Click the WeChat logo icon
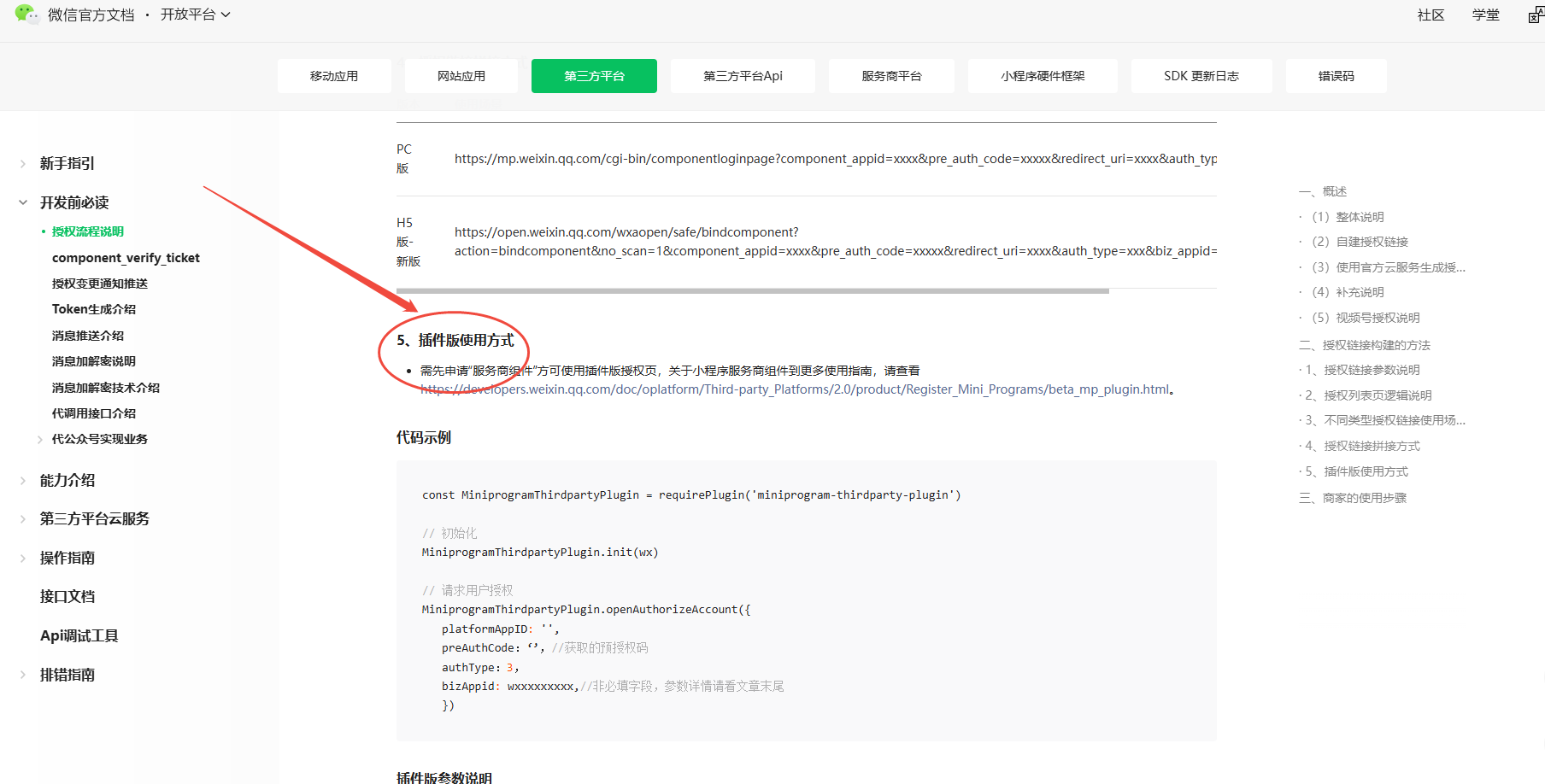Viewport: 1545px width, 784px height. pyautogui.click(x=26, y=14)
